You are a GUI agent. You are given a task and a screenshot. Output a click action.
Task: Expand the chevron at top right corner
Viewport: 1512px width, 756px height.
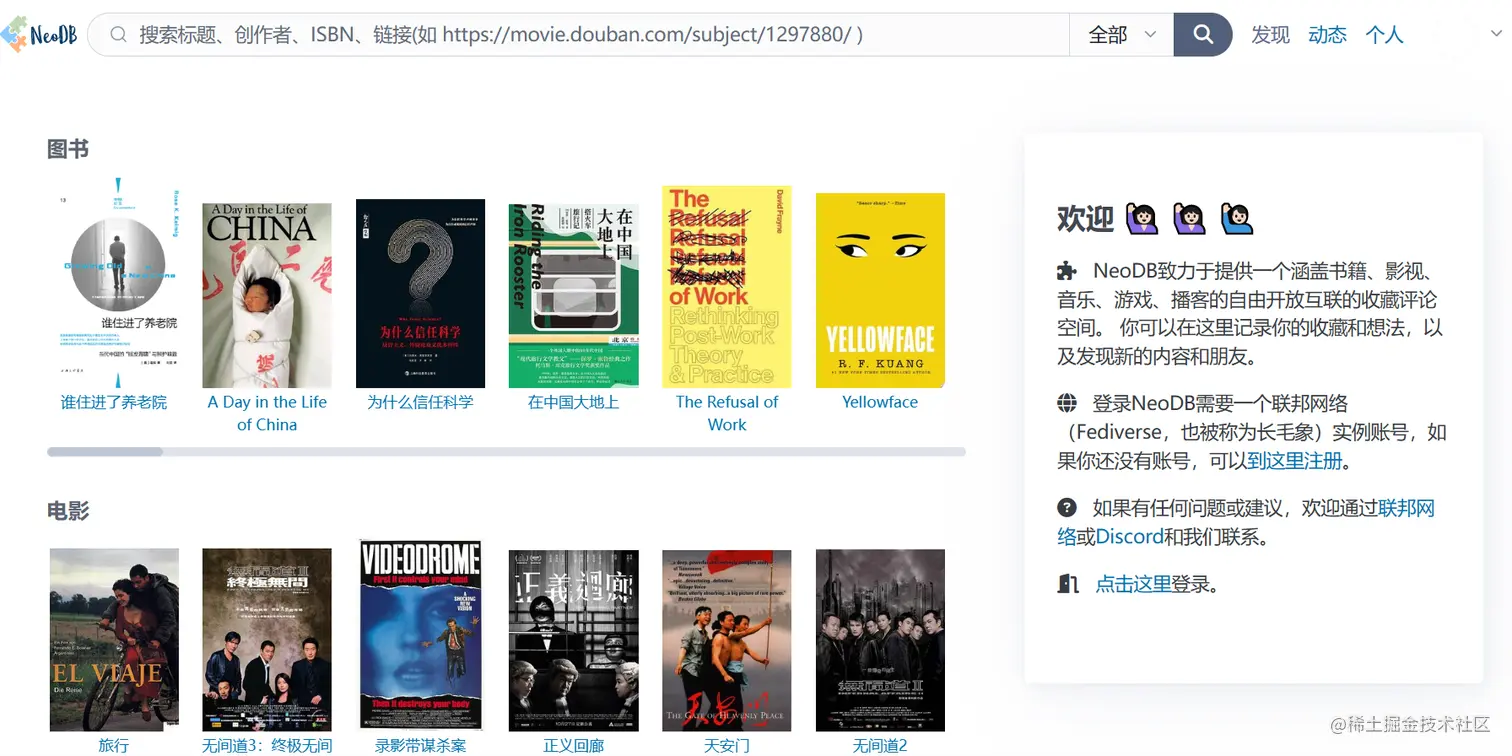coord(1496,35)
